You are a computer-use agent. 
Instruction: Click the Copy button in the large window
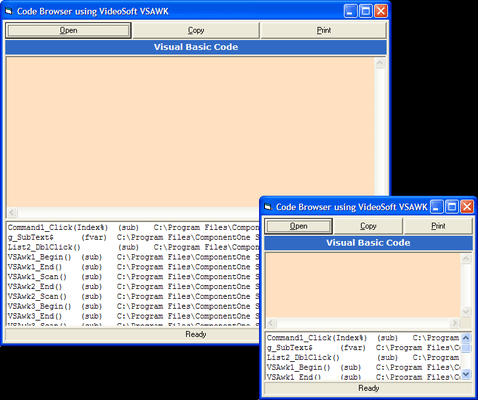point(196,31)
